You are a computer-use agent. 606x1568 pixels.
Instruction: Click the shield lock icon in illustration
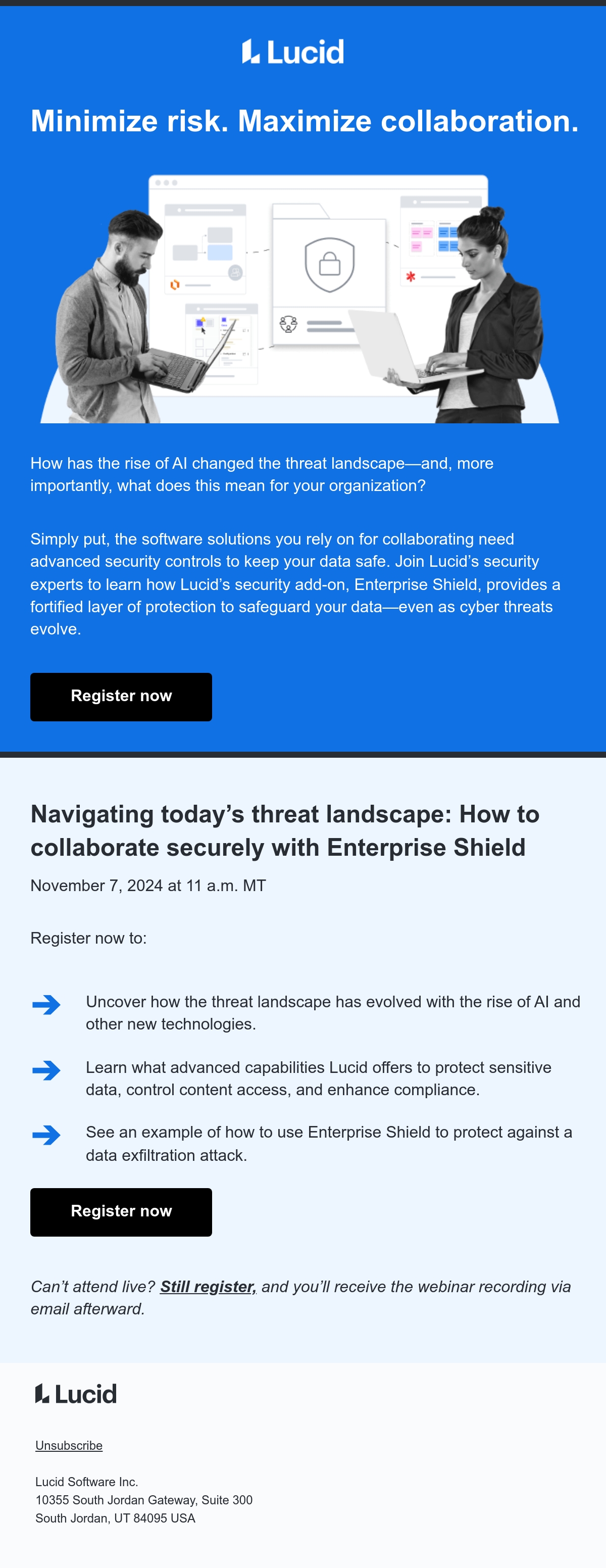pyautogui.click(x=329, y=264)
